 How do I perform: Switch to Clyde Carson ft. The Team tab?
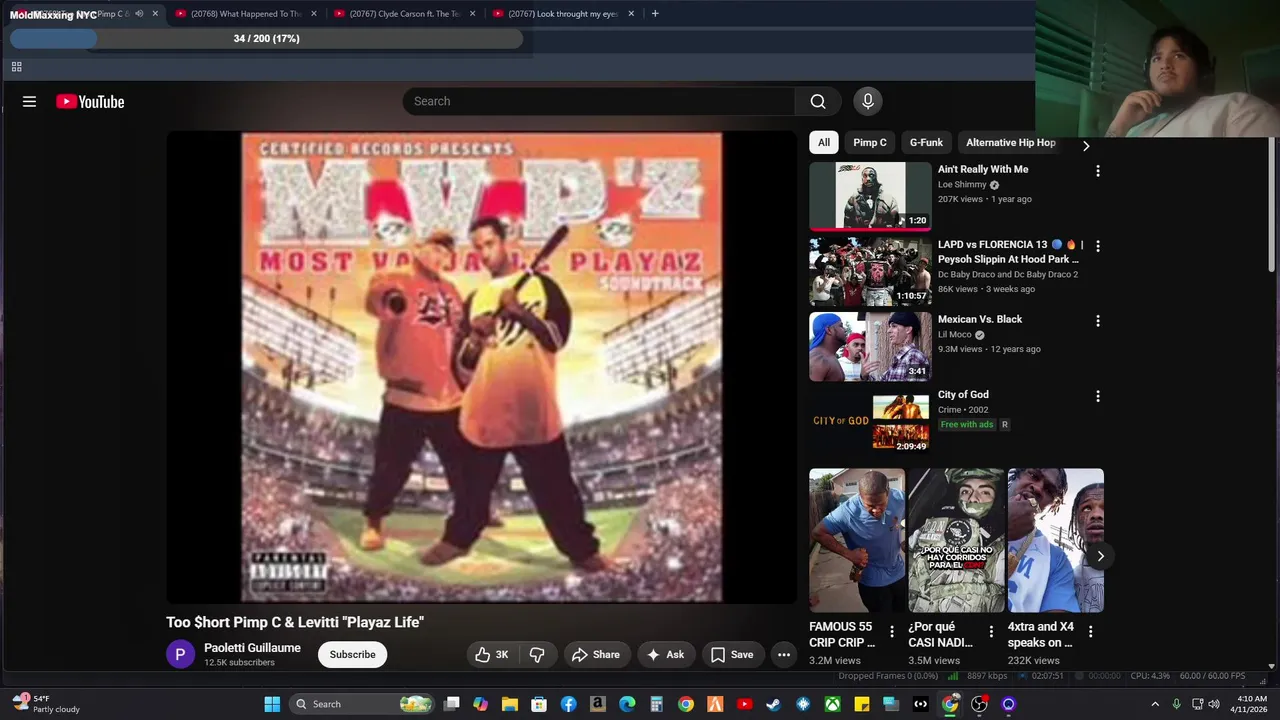coord(405,14)
